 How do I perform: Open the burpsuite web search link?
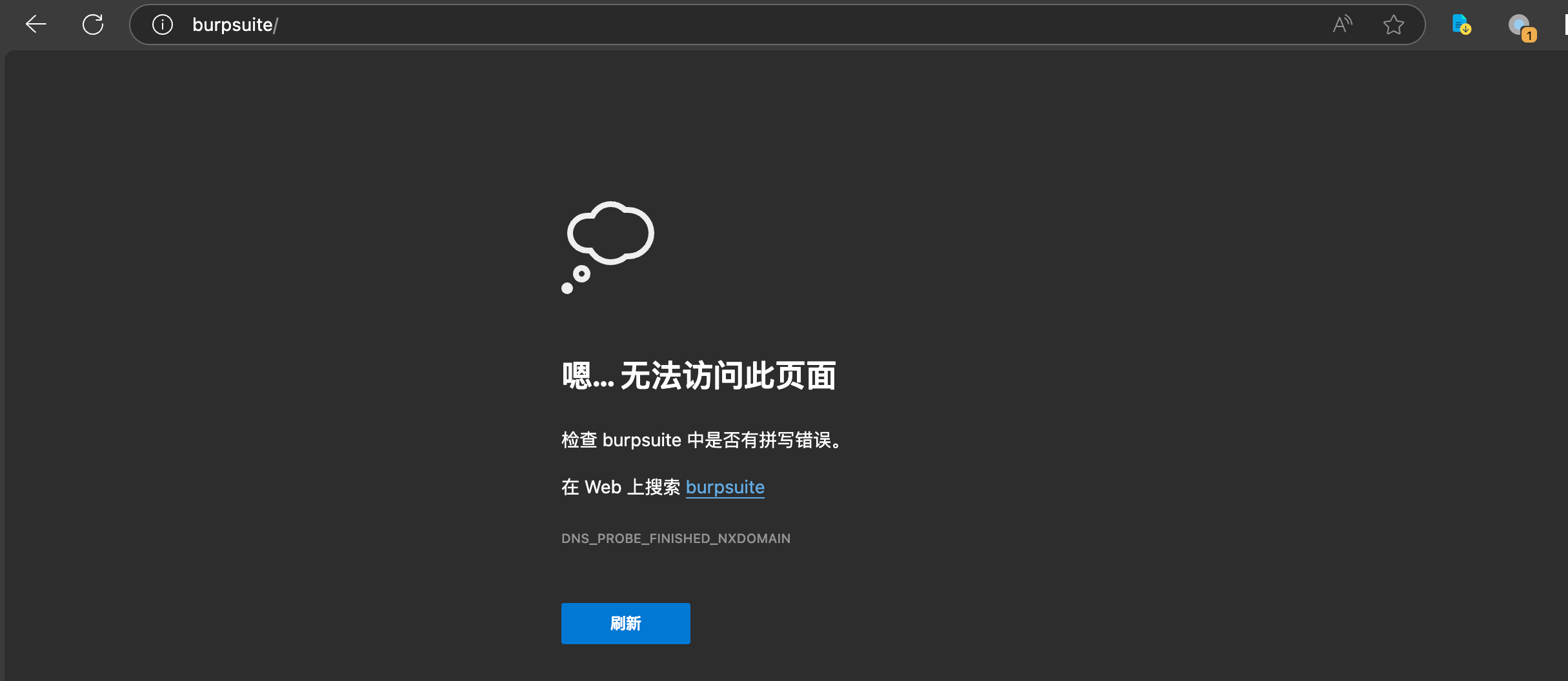click(x=725, y=487)
